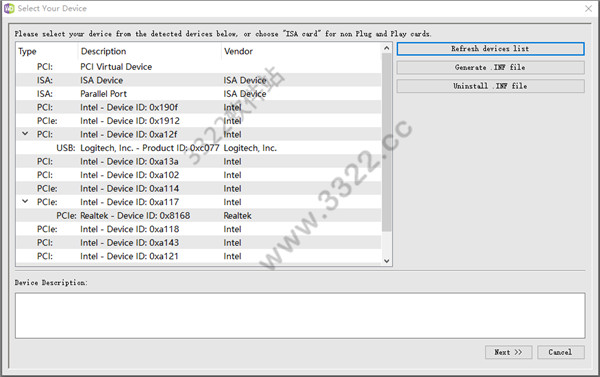Image resolution: width=600 pixels, height=377 pixels.
Task: Select the Logitech Product ID 0xc077 USB row
Action: (199, 148)
